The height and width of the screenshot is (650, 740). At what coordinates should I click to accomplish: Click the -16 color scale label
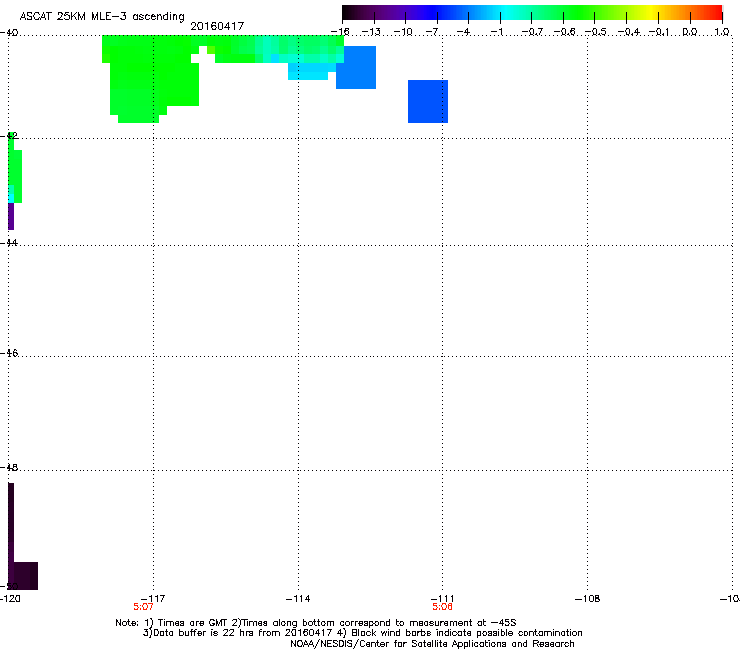(x=340, y=32)
